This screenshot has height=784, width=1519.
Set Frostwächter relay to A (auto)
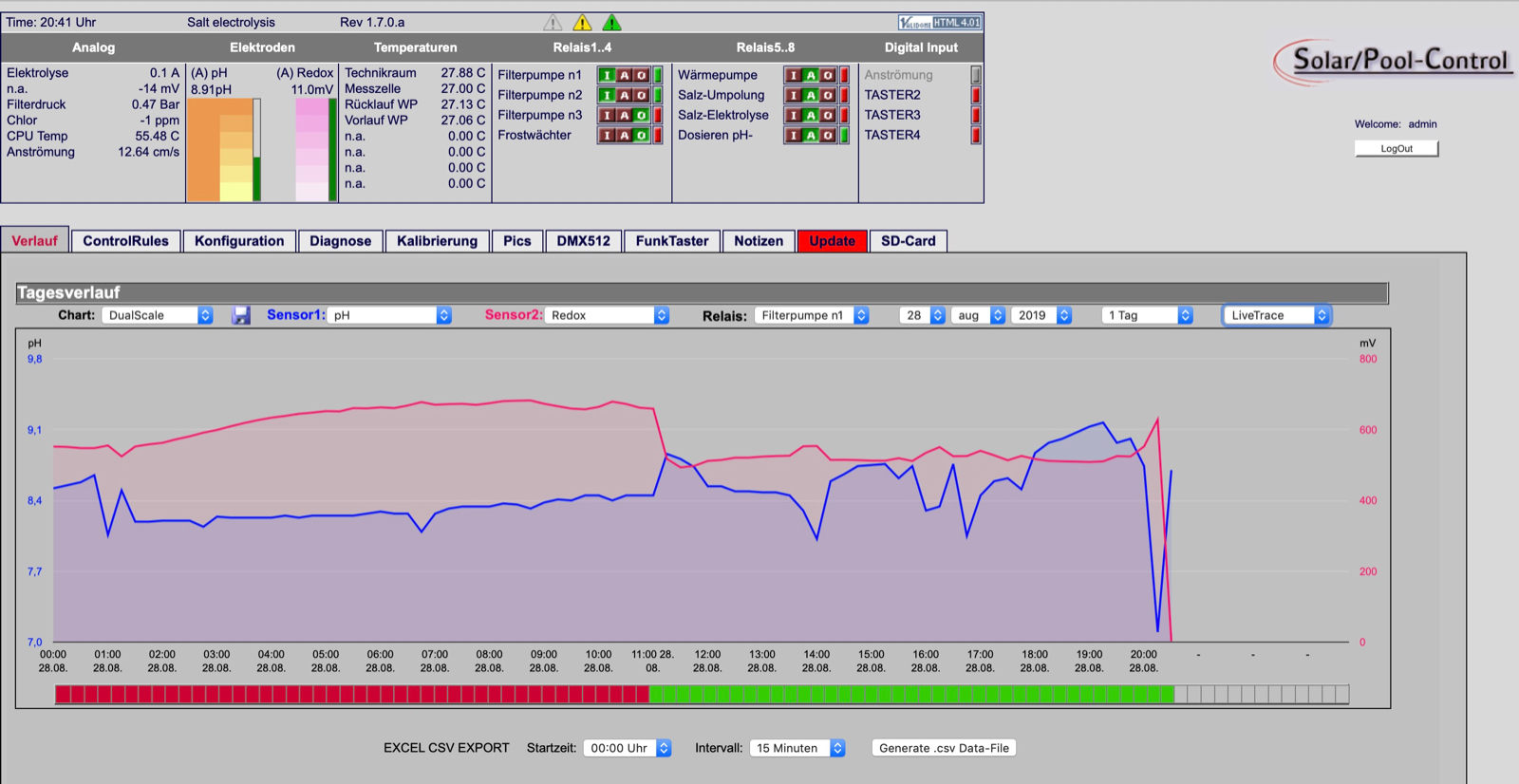(624, 136)
